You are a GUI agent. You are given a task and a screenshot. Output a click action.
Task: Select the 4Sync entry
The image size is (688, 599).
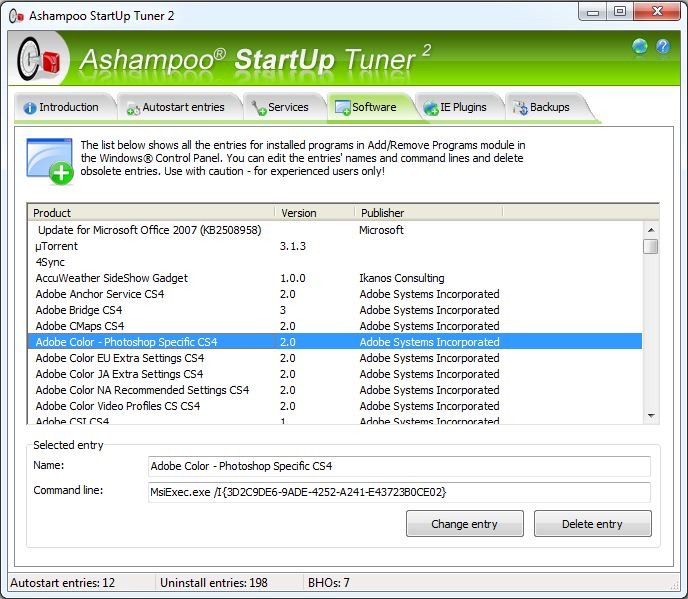click(x=335, y=262)
